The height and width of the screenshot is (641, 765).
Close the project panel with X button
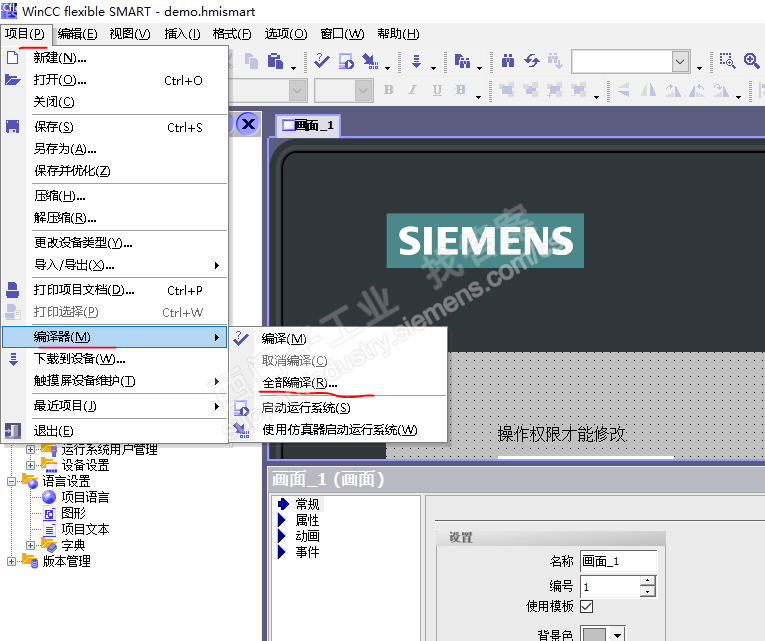[x=248, y=124]
